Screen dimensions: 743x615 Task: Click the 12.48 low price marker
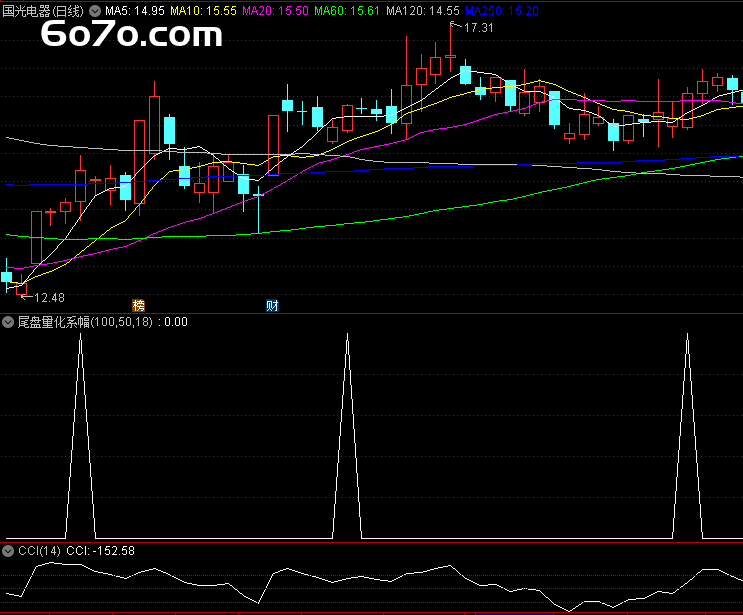point(49,298)
